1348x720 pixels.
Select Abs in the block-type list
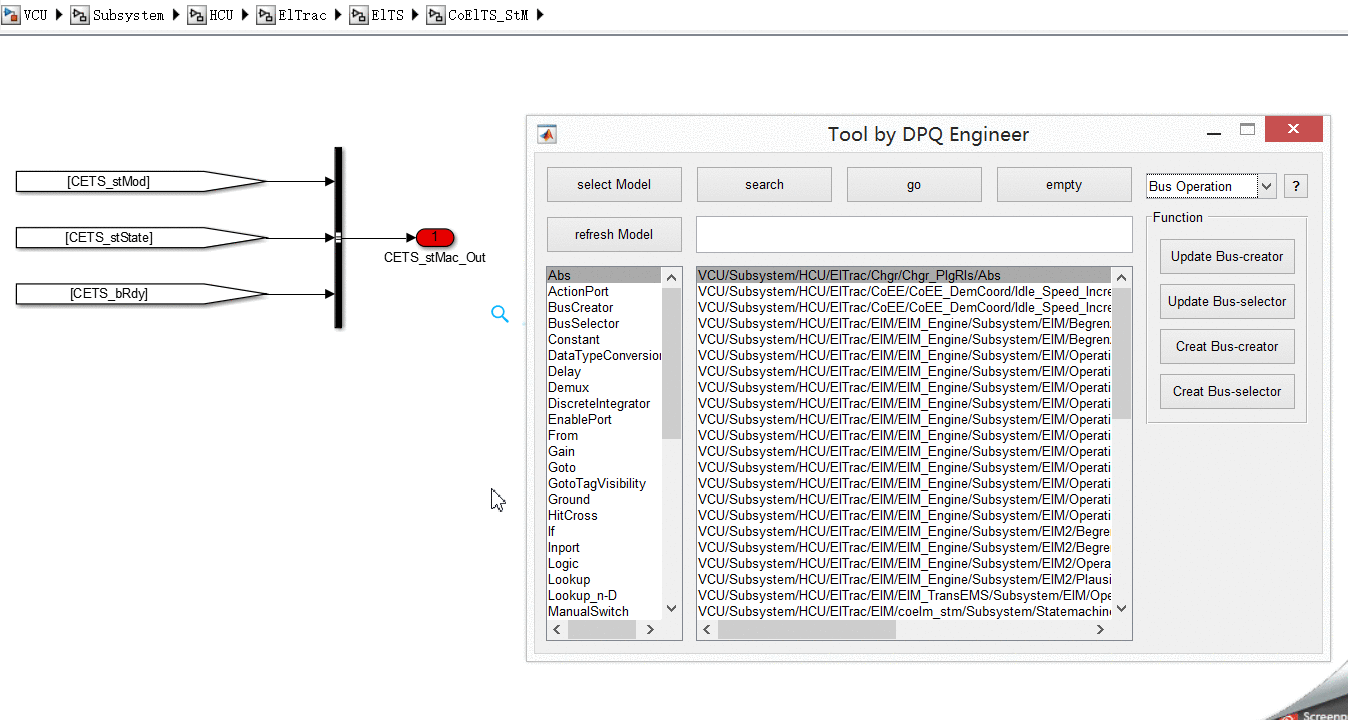pos(604,275)
